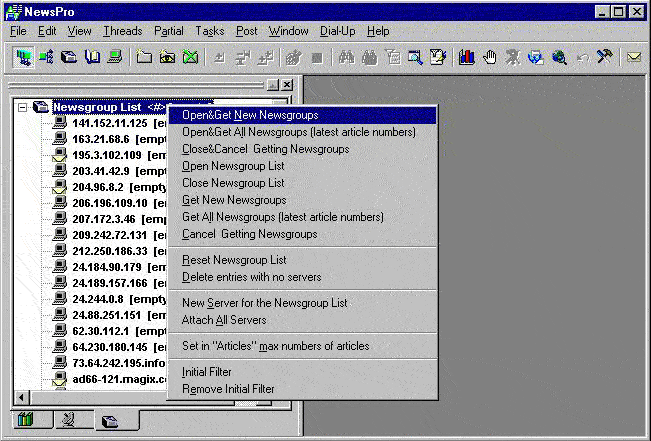Switch to the newsgroup box bottom tab
Viewport: 651px width, 441px height.
pyautogui.click(x=110, y=421)
